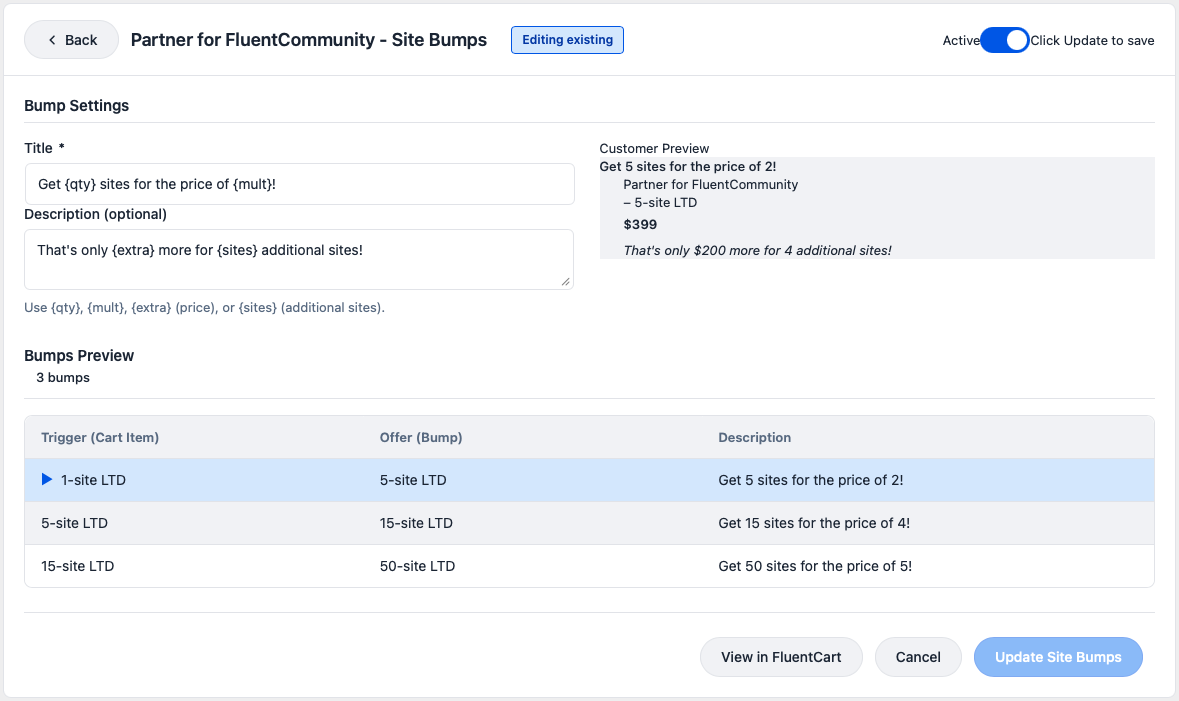Cancel editing the site bumps
This screenshot has height=701, width=1179.
click(918, 657)
